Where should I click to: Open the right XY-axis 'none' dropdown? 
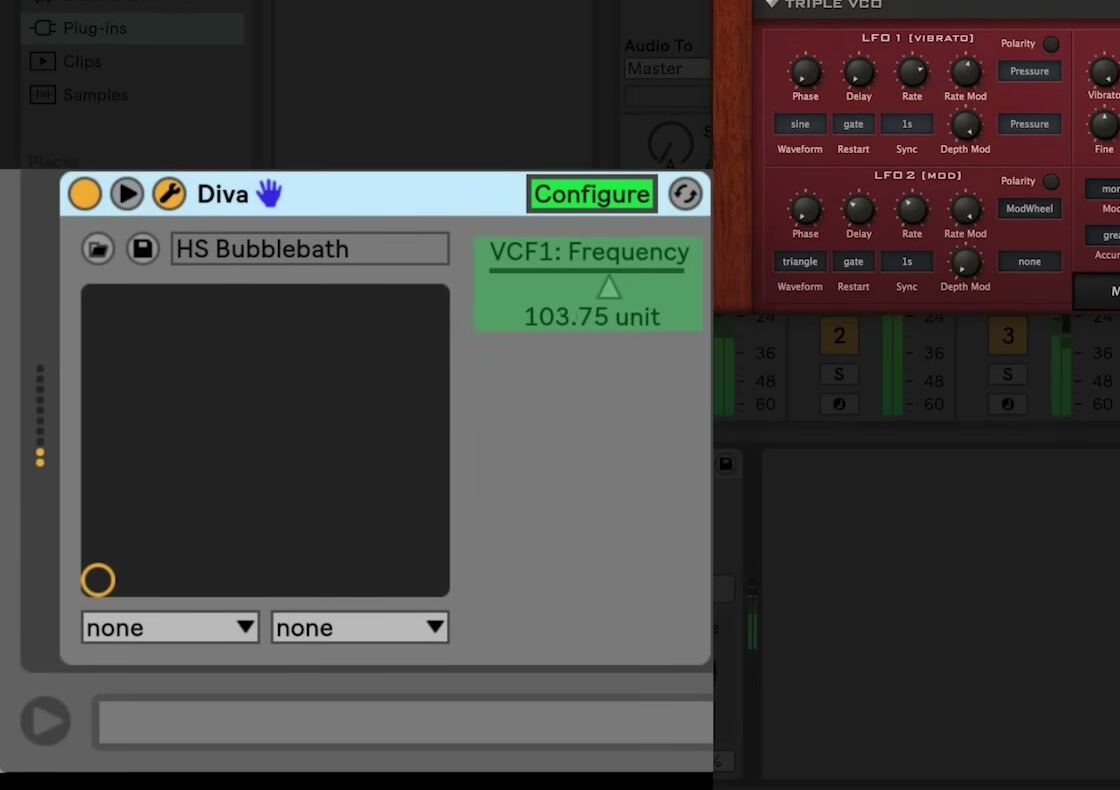[360, 627]
